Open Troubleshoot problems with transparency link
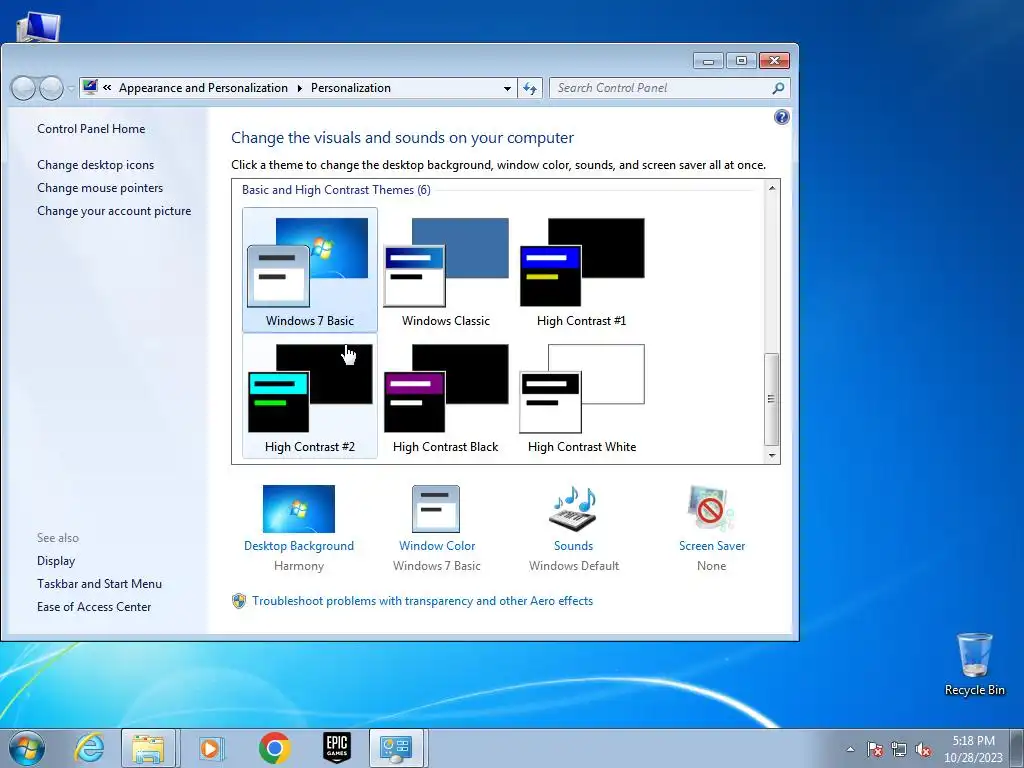This screenshot has height=768, width=1024. pyautogui.click(x=423, y=601)
